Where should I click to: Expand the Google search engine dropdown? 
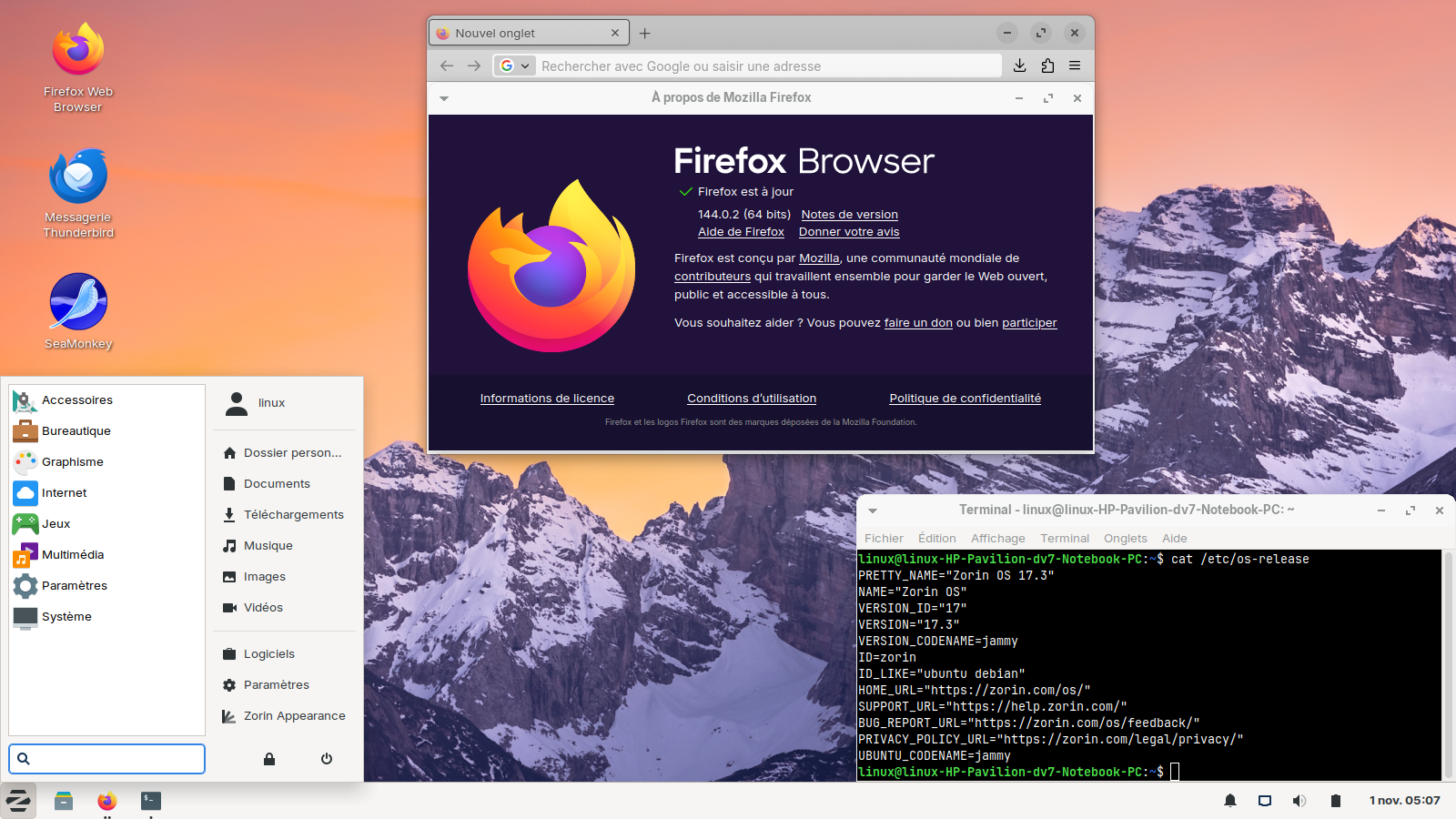[514, 66]
